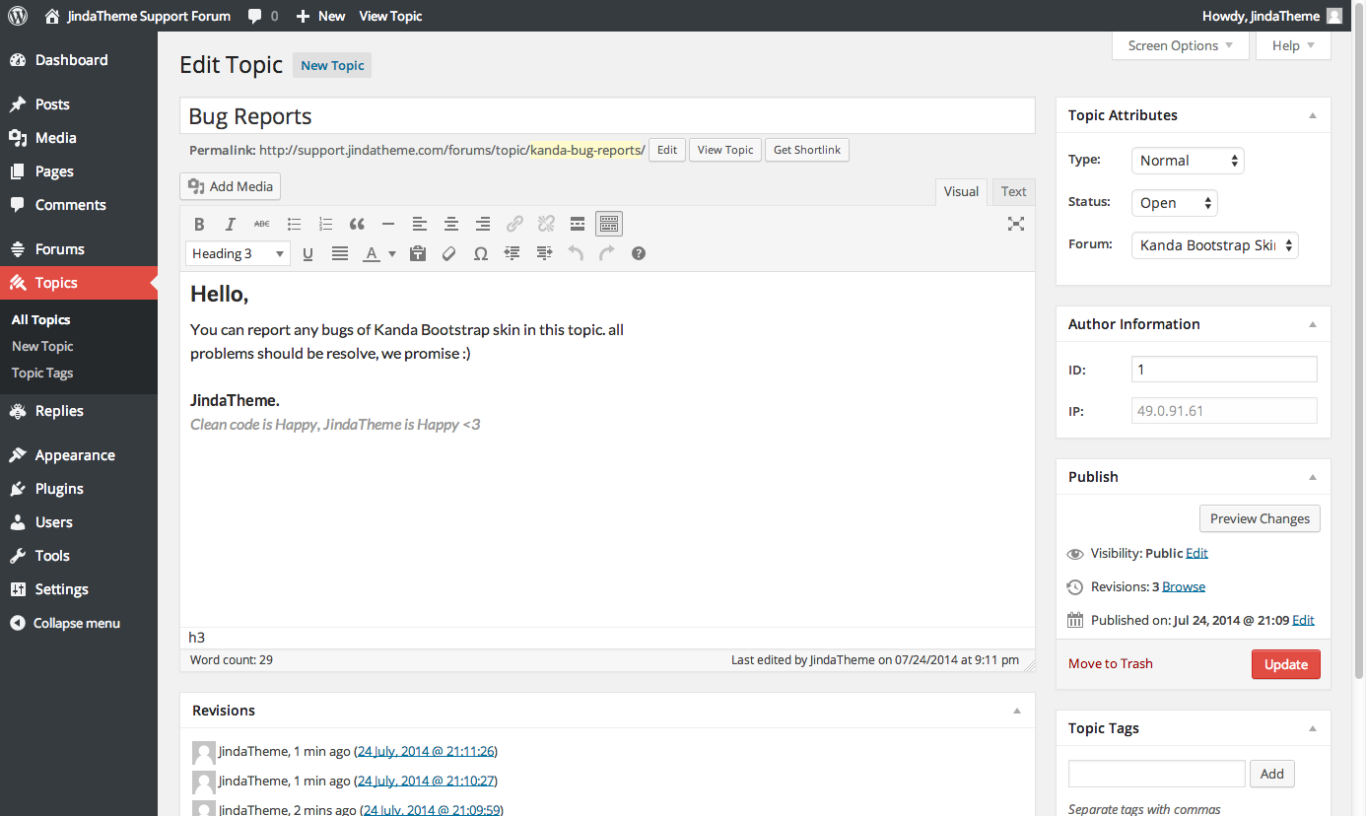The image size is (1366, 816).
Task: Toggle bold formatting in the editor
Action: tap(199, 224)
